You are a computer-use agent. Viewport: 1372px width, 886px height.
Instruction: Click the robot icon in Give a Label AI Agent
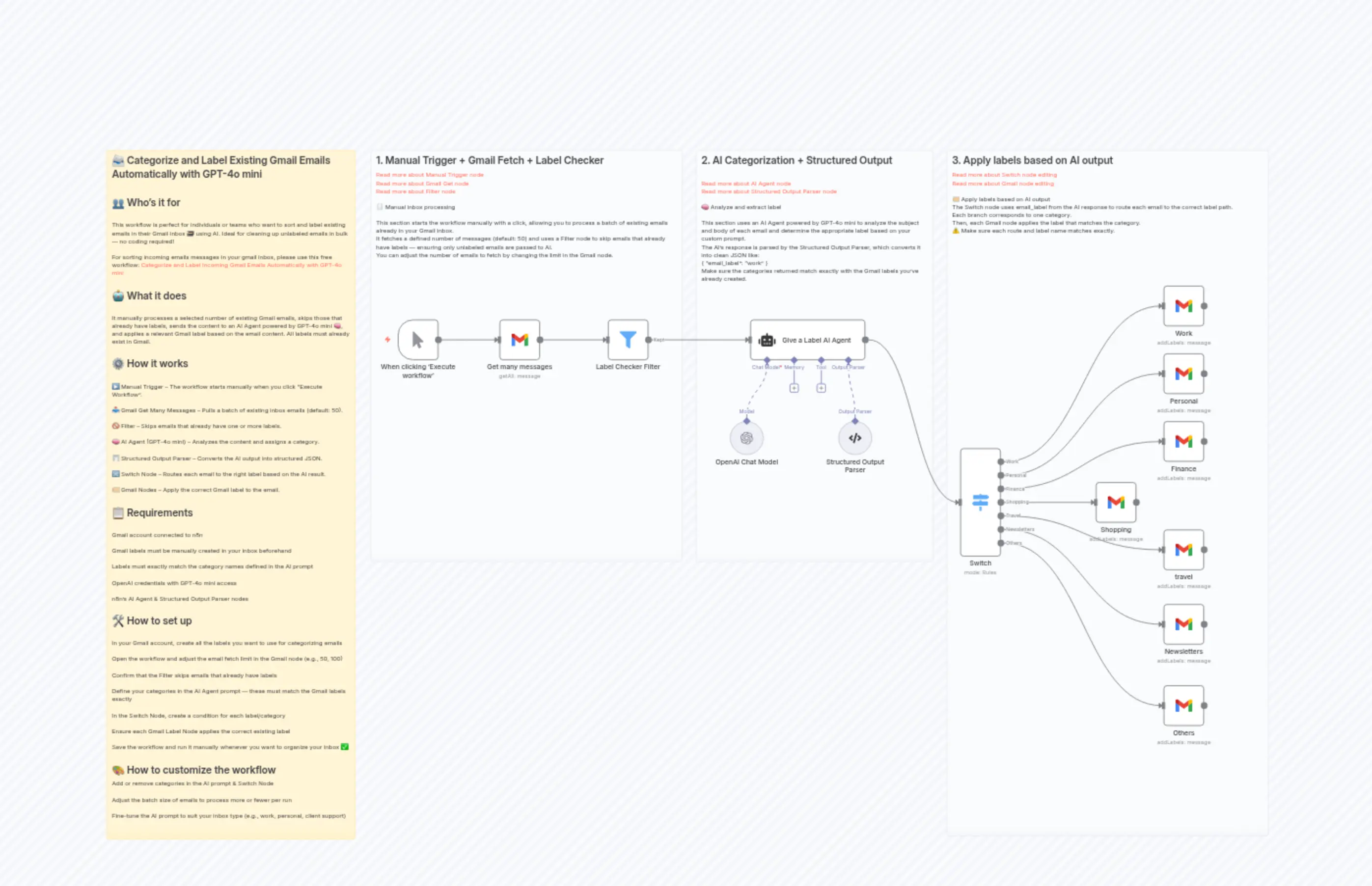tap(767, 341)
